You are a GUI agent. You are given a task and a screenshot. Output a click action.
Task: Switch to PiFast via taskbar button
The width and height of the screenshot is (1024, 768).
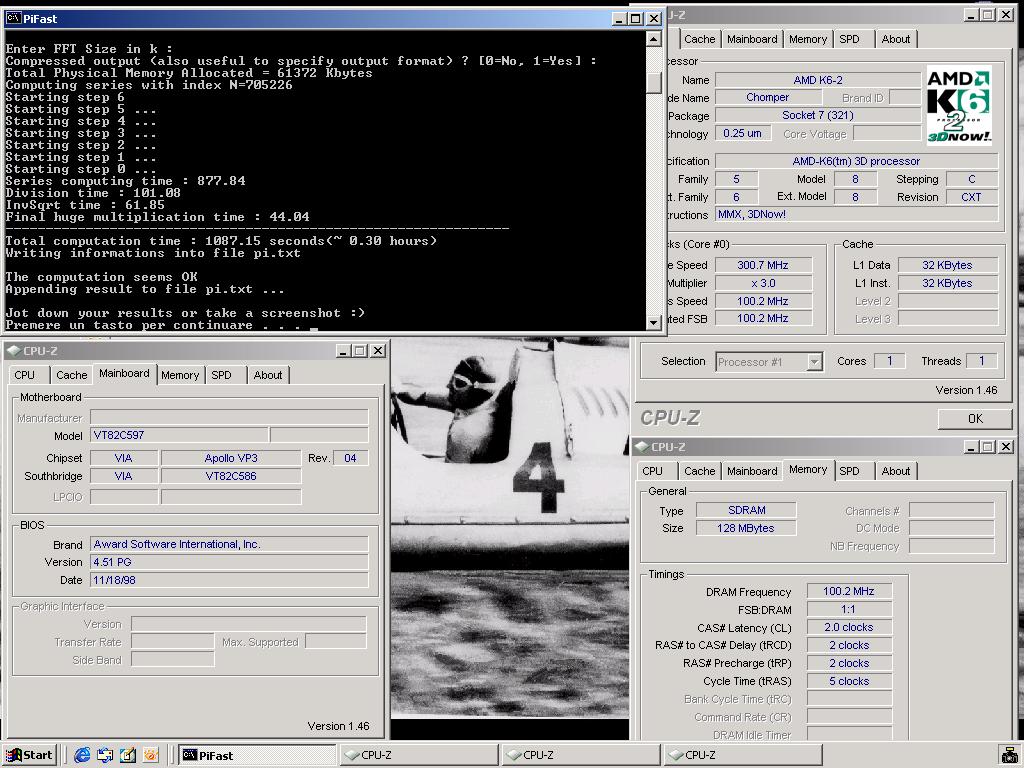pos(256,755)
